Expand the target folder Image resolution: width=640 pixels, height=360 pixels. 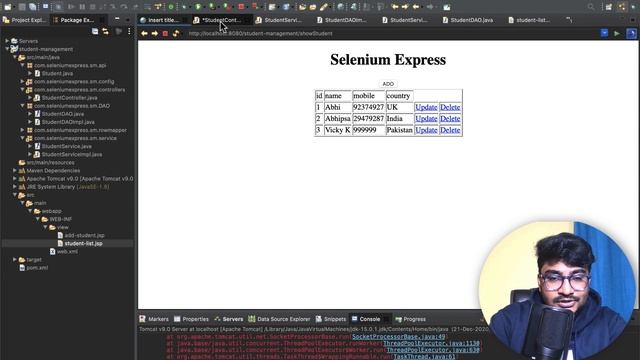[x=15, y=259]
